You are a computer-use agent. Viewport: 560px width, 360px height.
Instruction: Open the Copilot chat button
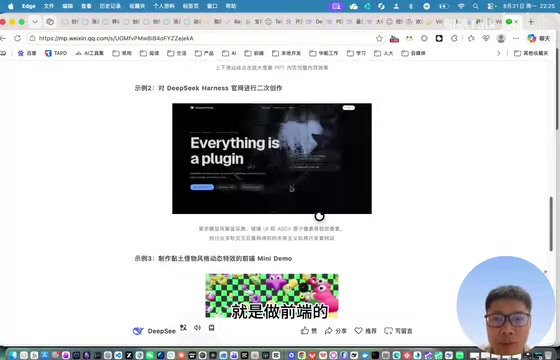point(539,38)
